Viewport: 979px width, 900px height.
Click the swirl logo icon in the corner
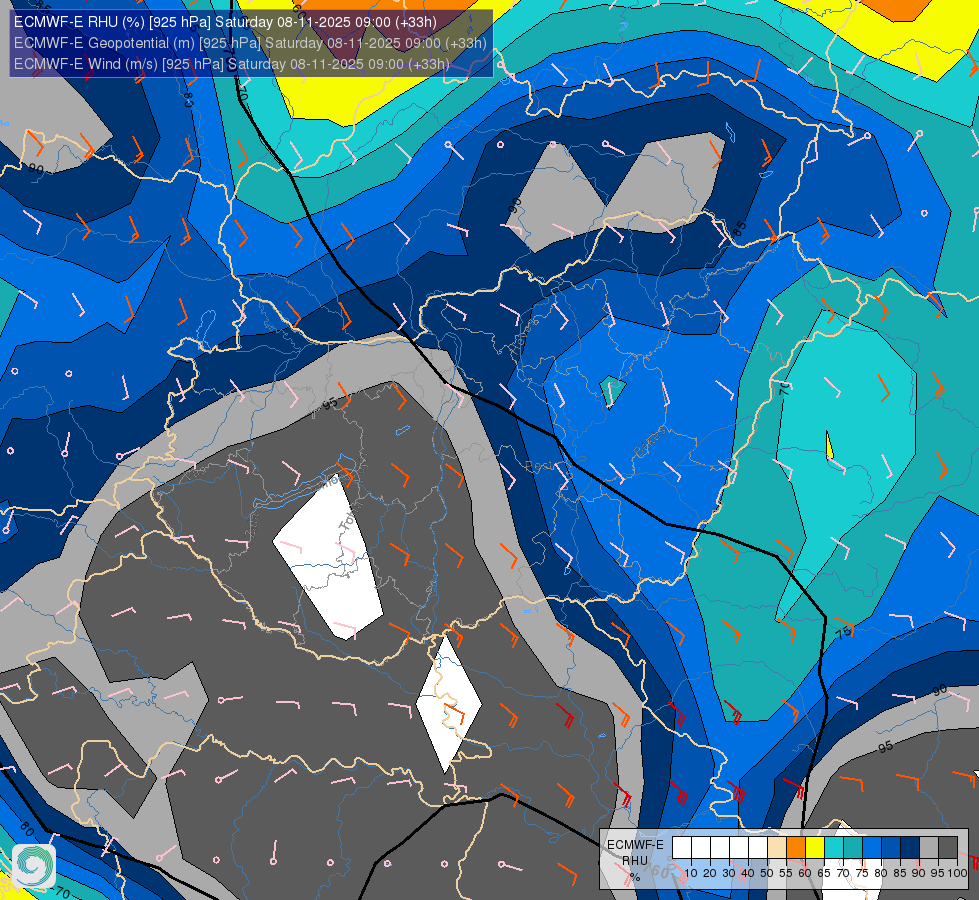(34, 866)
